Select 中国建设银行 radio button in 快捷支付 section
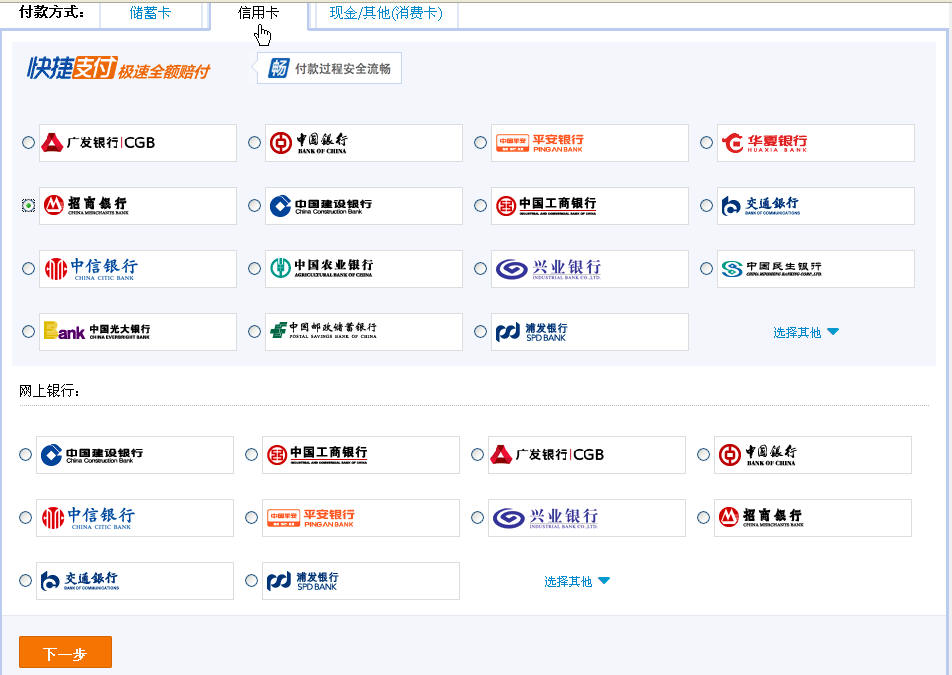Screen dimensions: 952x675 pyautogui.click(x=254, y=206)
